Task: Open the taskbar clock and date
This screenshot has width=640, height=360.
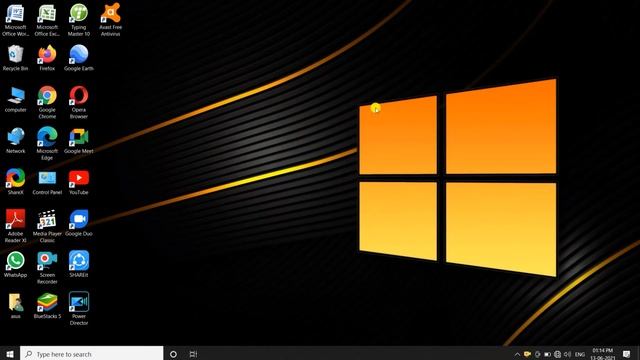Action: pos(602,354)
